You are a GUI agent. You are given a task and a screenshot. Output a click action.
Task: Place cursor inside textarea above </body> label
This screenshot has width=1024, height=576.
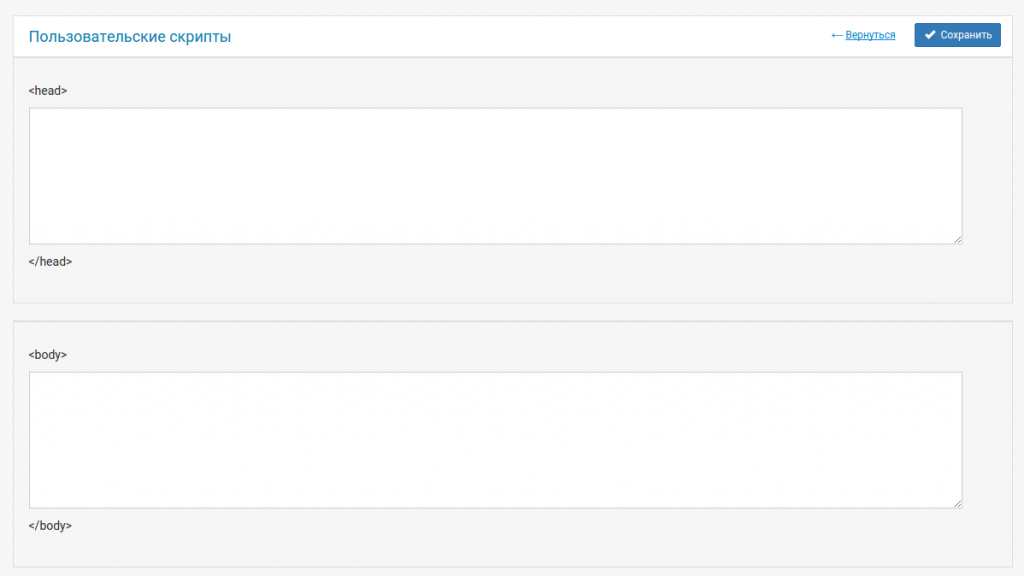(x=495, y=440)
